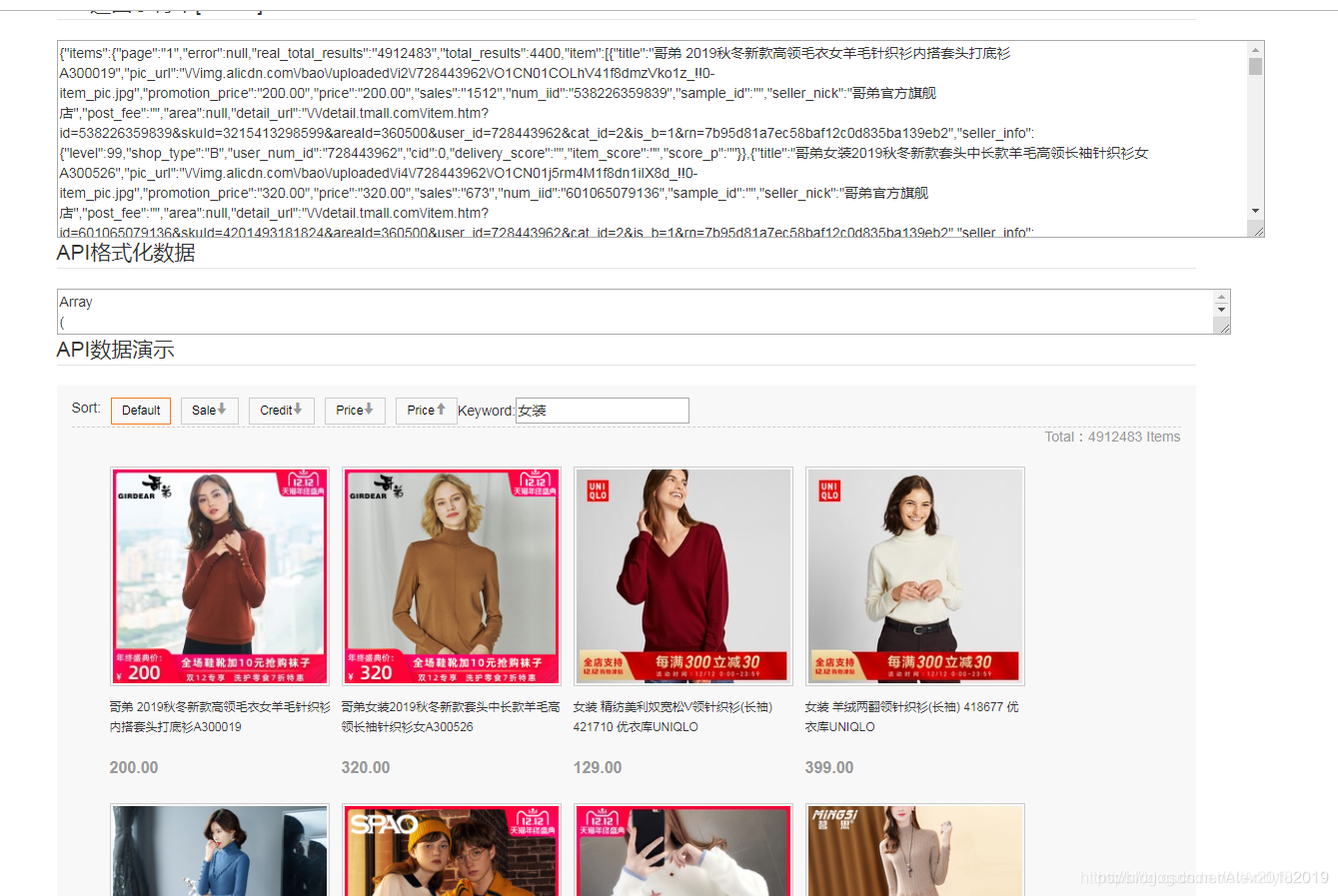The width and height of the screenshot is (1338, 896).
Task: Click Array textarea scroll up arrow
Action: [x=1221, y=297]
